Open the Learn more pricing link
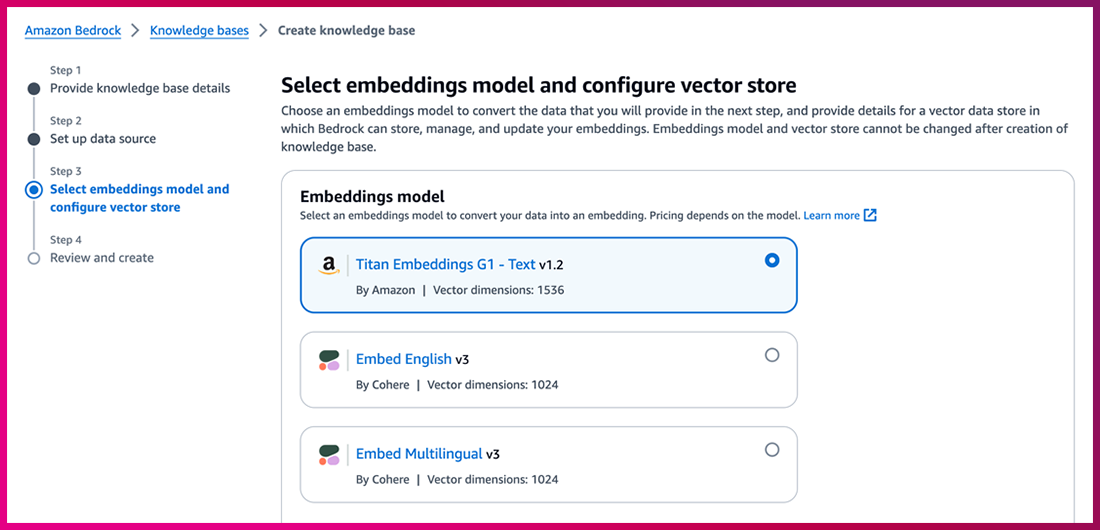1100x530 pixels. point(831,215)
